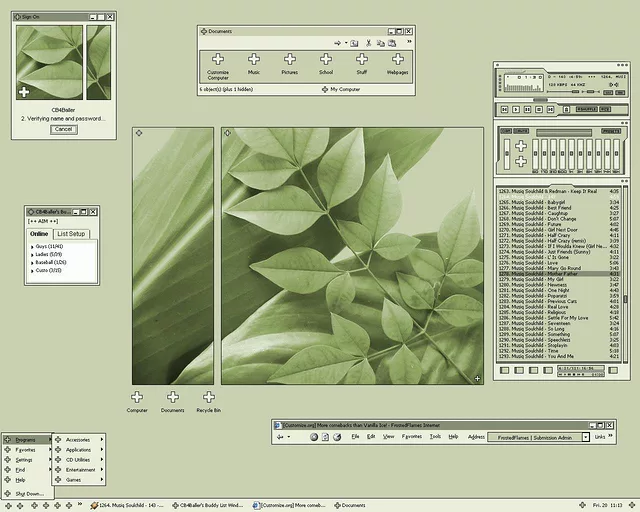Select Games in the Programs submenu

point(79,480)
